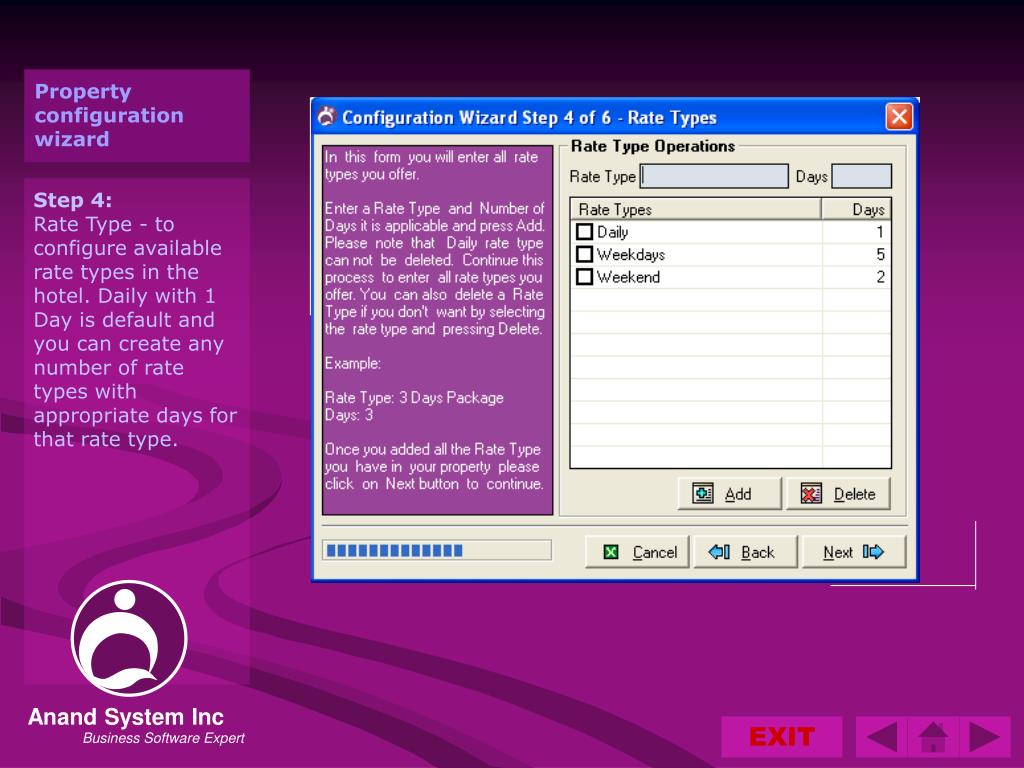
Task: Click the 'Step 4:' heading text
Action: click(72, 200)
